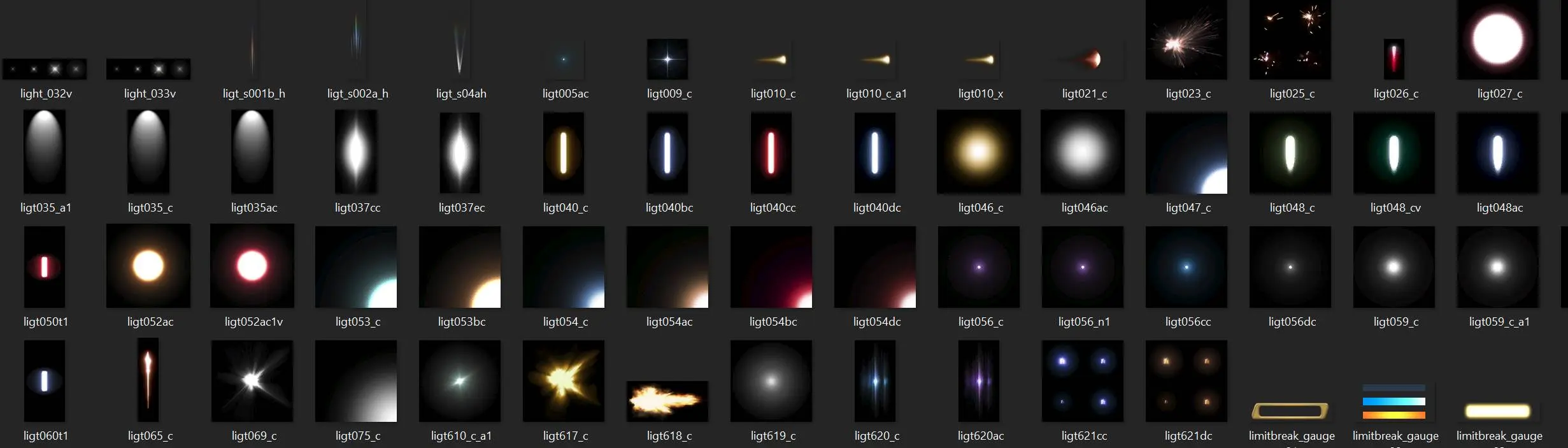The height and width of the screenshot is (448, 1568).
Task: Select the ligt048_c thumbnail
Action: [x=1290, y=153]
